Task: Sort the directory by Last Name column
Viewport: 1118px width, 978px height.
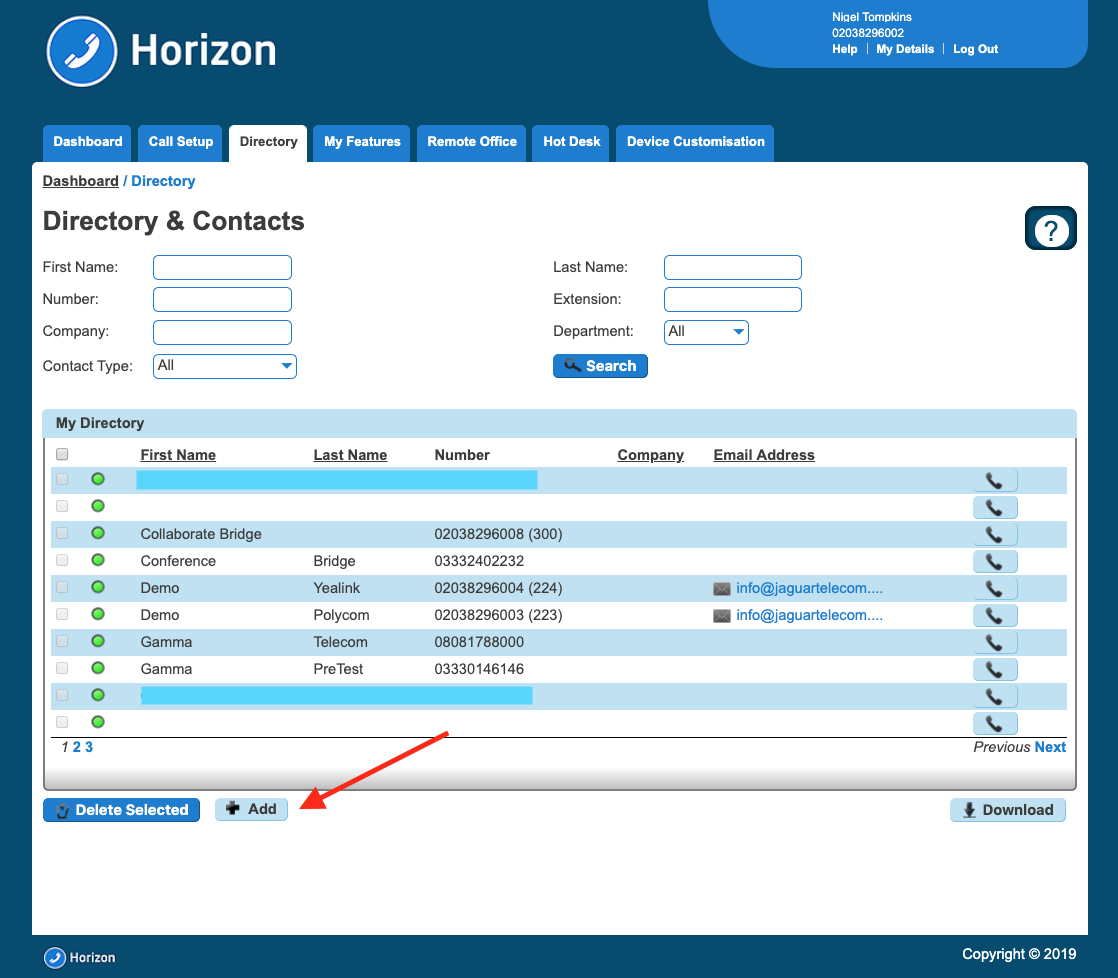Action: pyautogui.click(x=349, y=455)
